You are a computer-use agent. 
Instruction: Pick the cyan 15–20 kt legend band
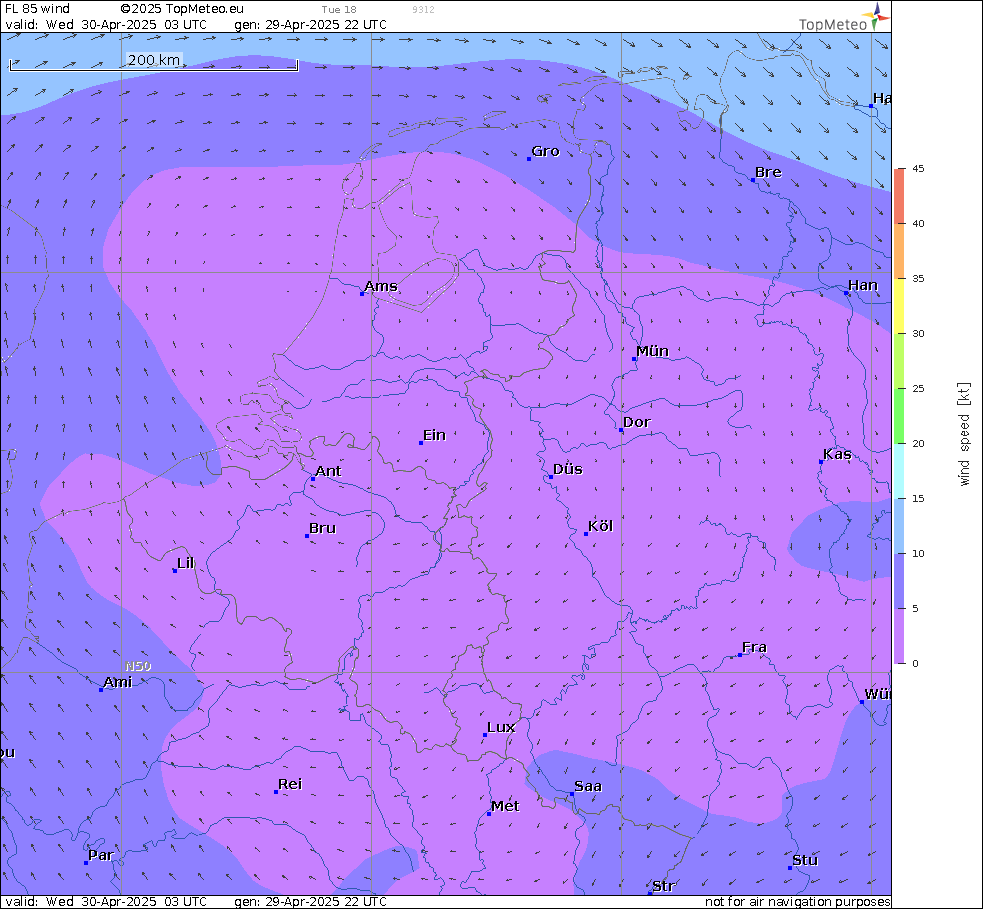899,471
